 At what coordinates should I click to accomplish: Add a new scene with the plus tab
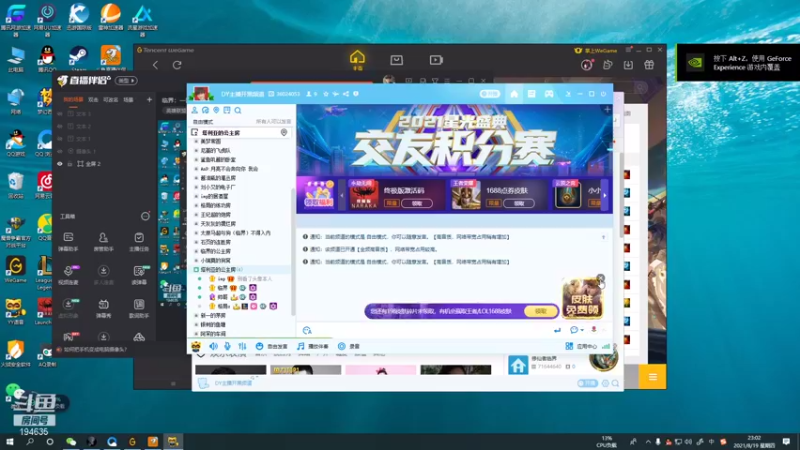(x=149, y=99)
